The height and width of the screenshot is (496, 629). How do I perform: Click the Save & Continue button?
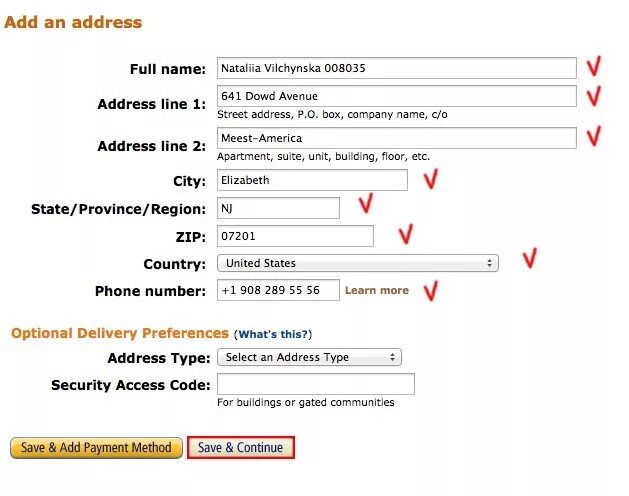point(241,447)
